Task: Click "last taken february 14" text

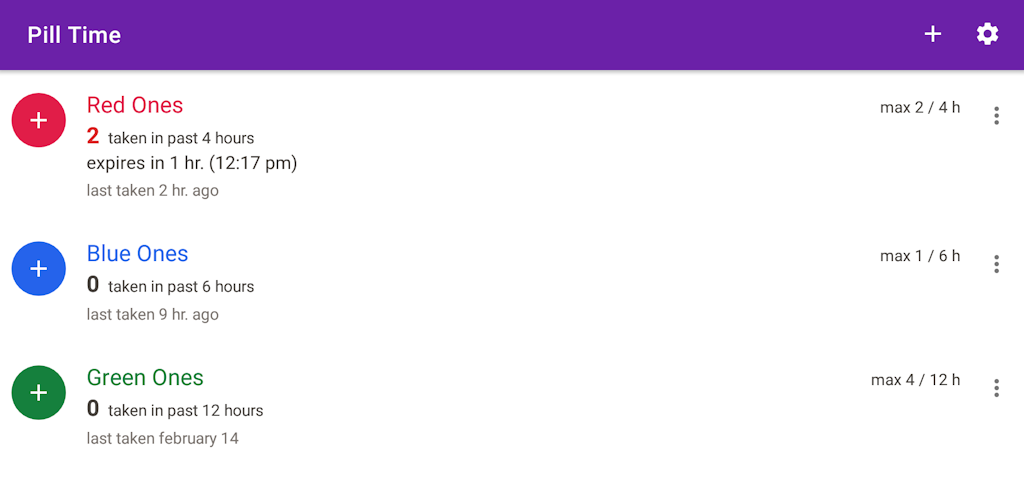Action: pyautogui.click(x=163, y=438)
